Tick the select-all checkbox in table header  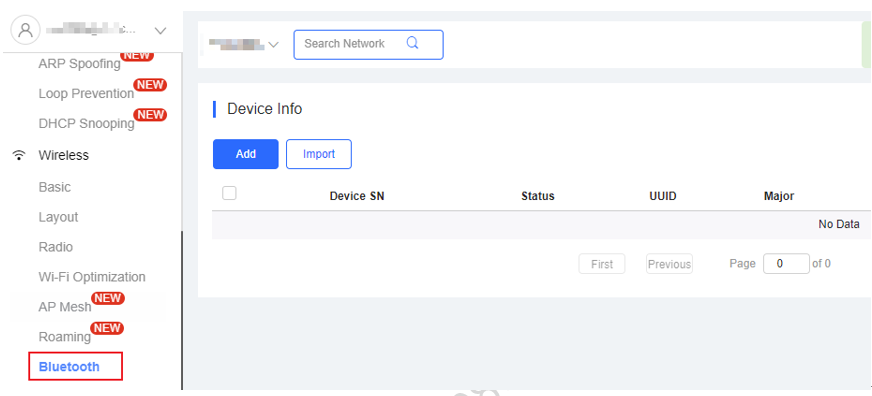229,193
